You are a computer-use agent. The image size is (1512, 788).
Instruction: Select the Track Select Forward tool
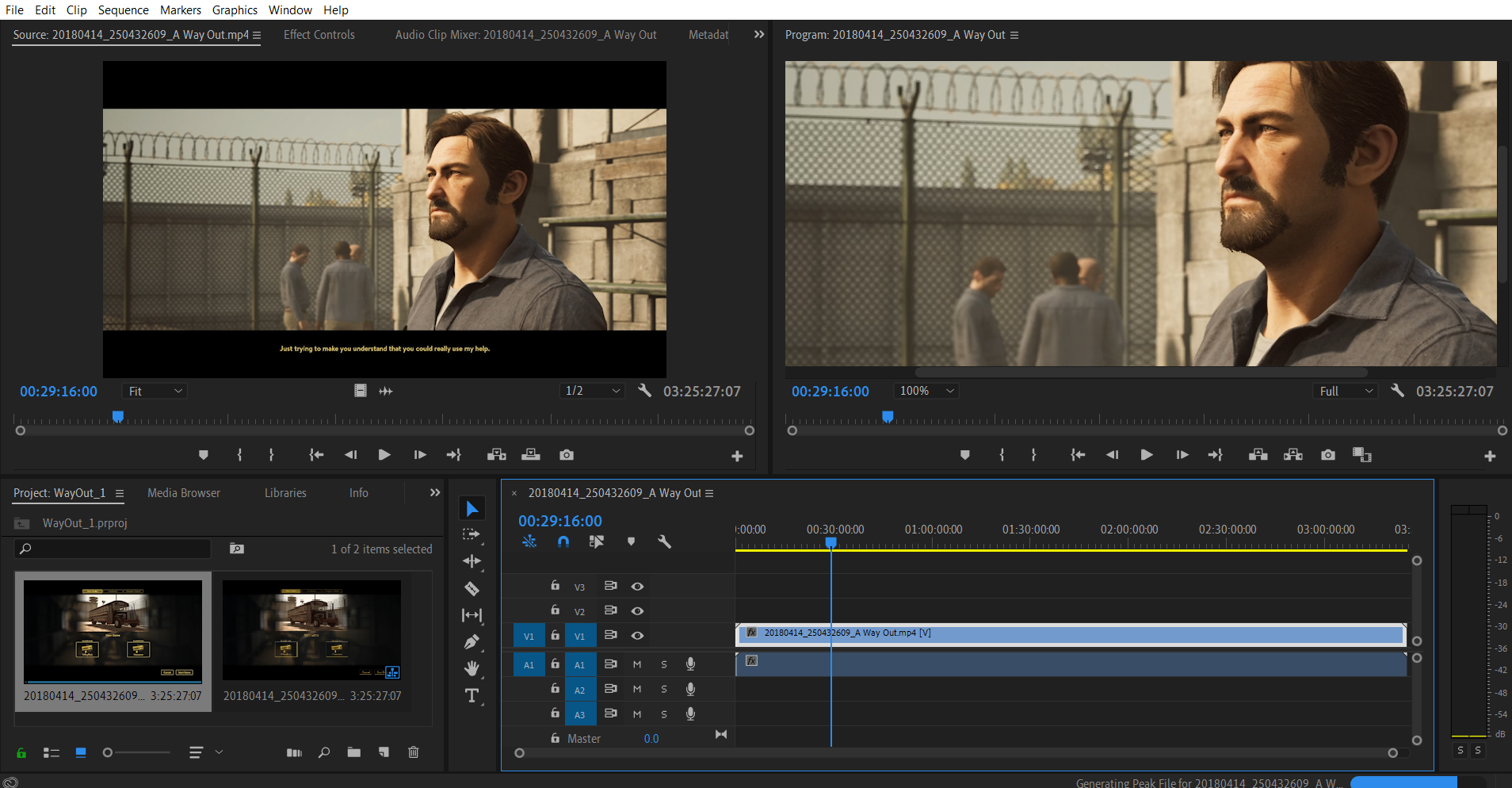coord(472,534)
